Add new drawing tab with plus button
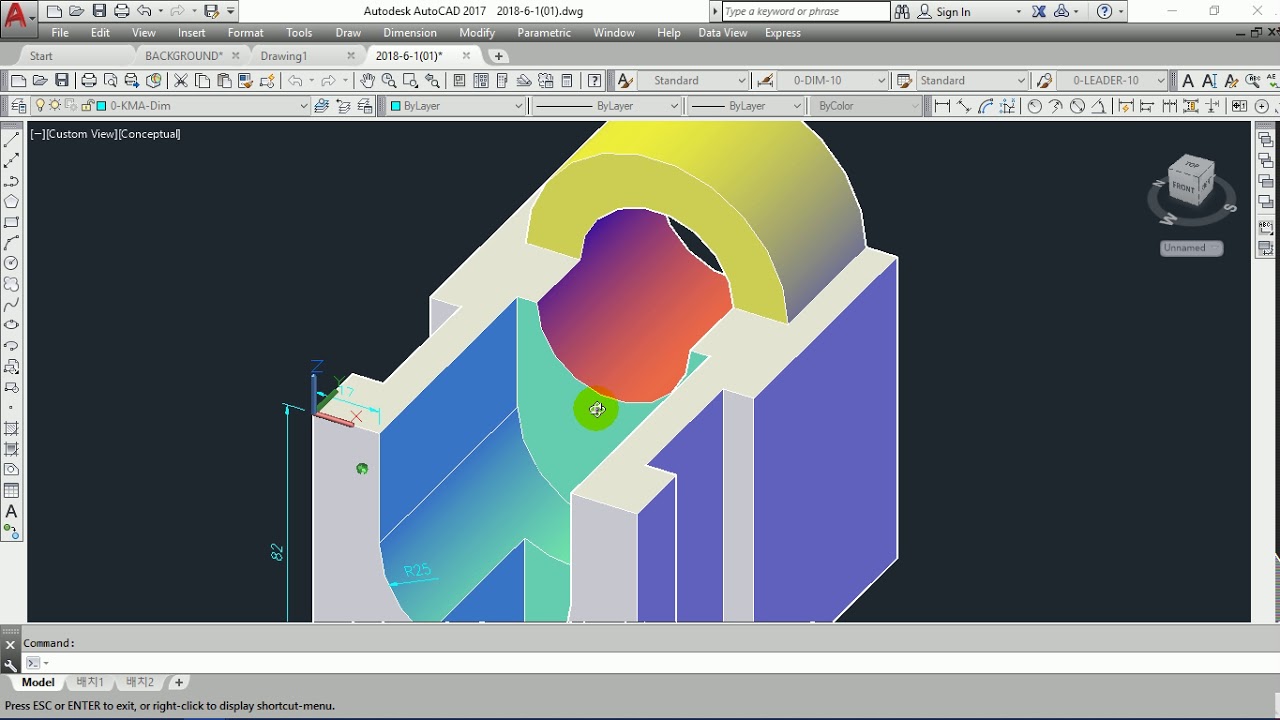This screenshot has width=1280, height=720. [499, 56]
